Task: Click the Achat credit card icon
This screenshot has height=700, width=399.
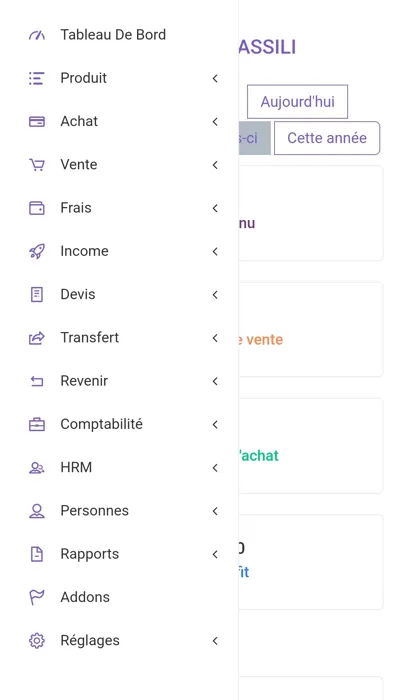Action: [37, 121]
